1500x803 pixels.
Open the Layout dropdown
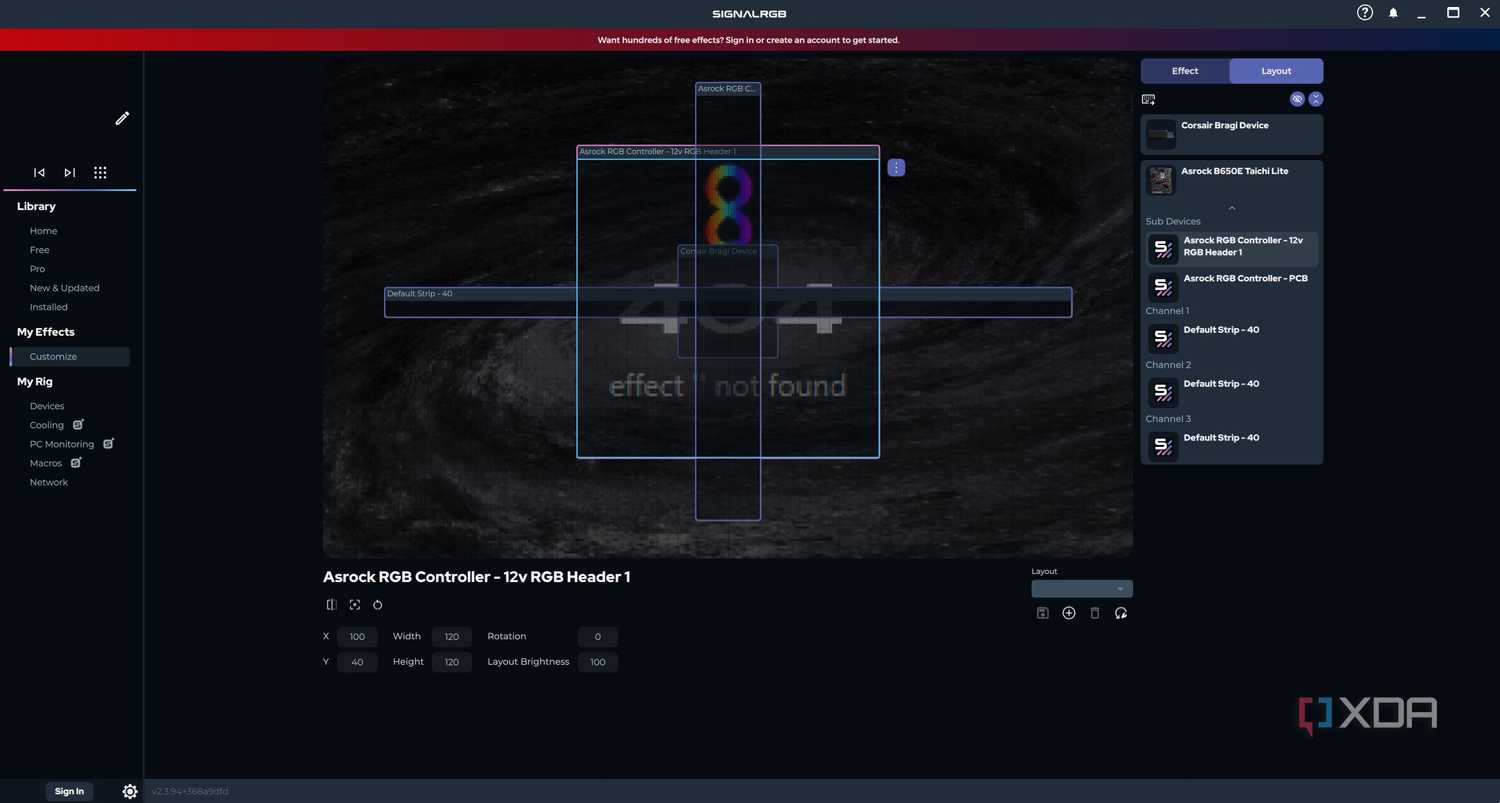[x=1082, y=589]
